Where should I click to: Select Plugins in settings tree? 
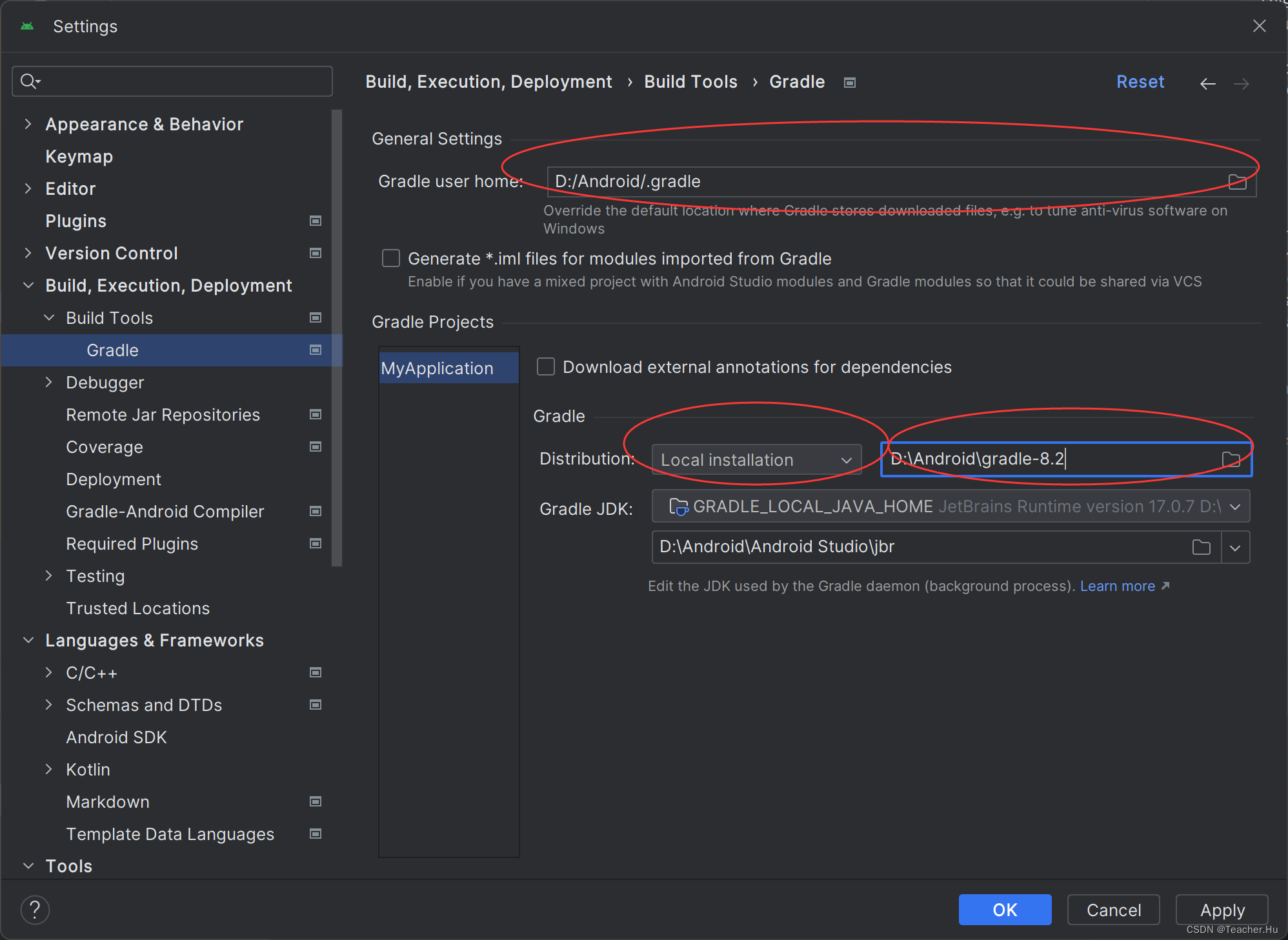coord(75,221)
